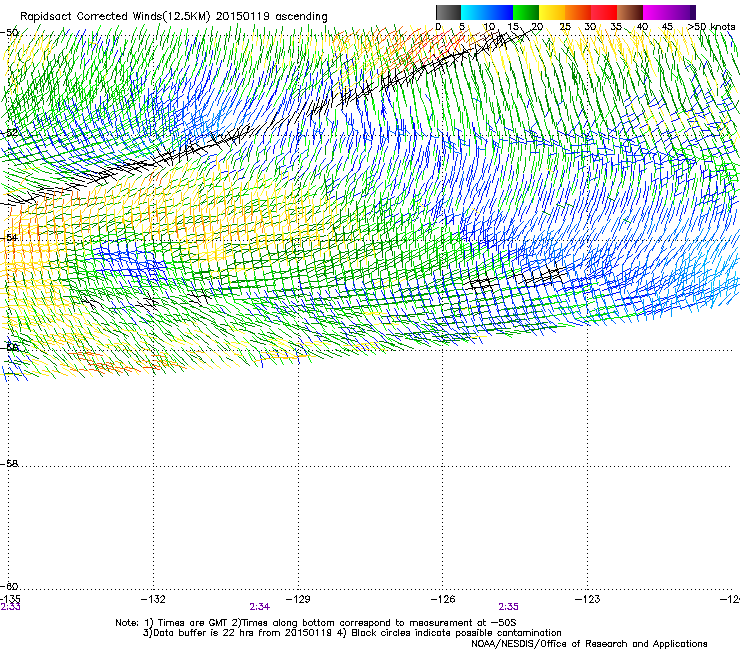Viewport: 740px width, 650px height.
Task: Click the '-129' longitude axis label
Action: (x=298, y=599)
